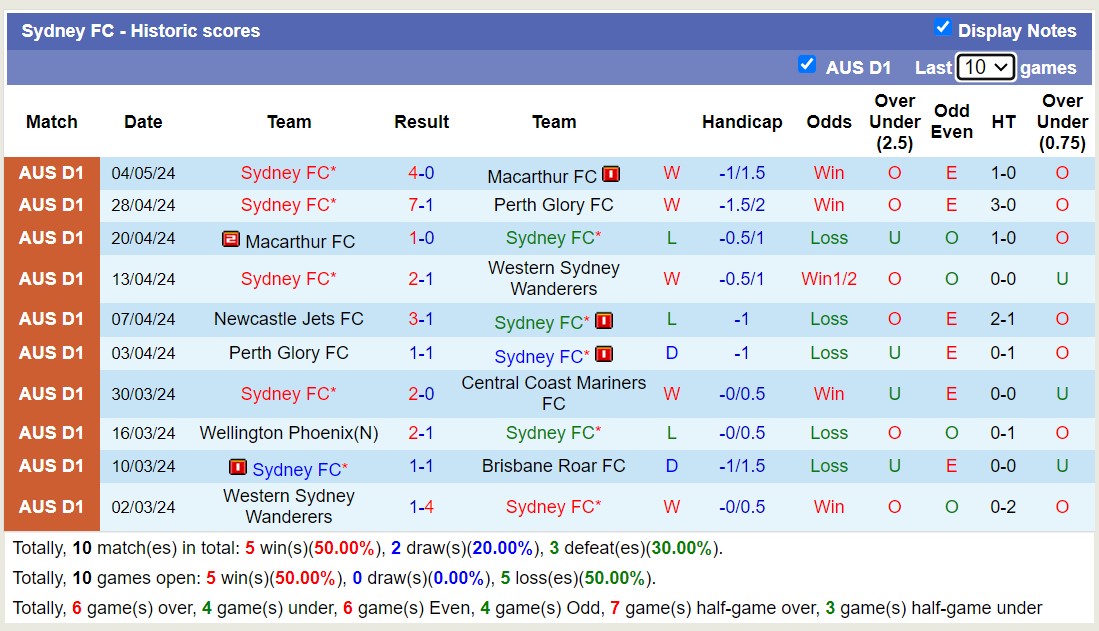Disable the AUS D1 filter checkbox

point(806,66)
